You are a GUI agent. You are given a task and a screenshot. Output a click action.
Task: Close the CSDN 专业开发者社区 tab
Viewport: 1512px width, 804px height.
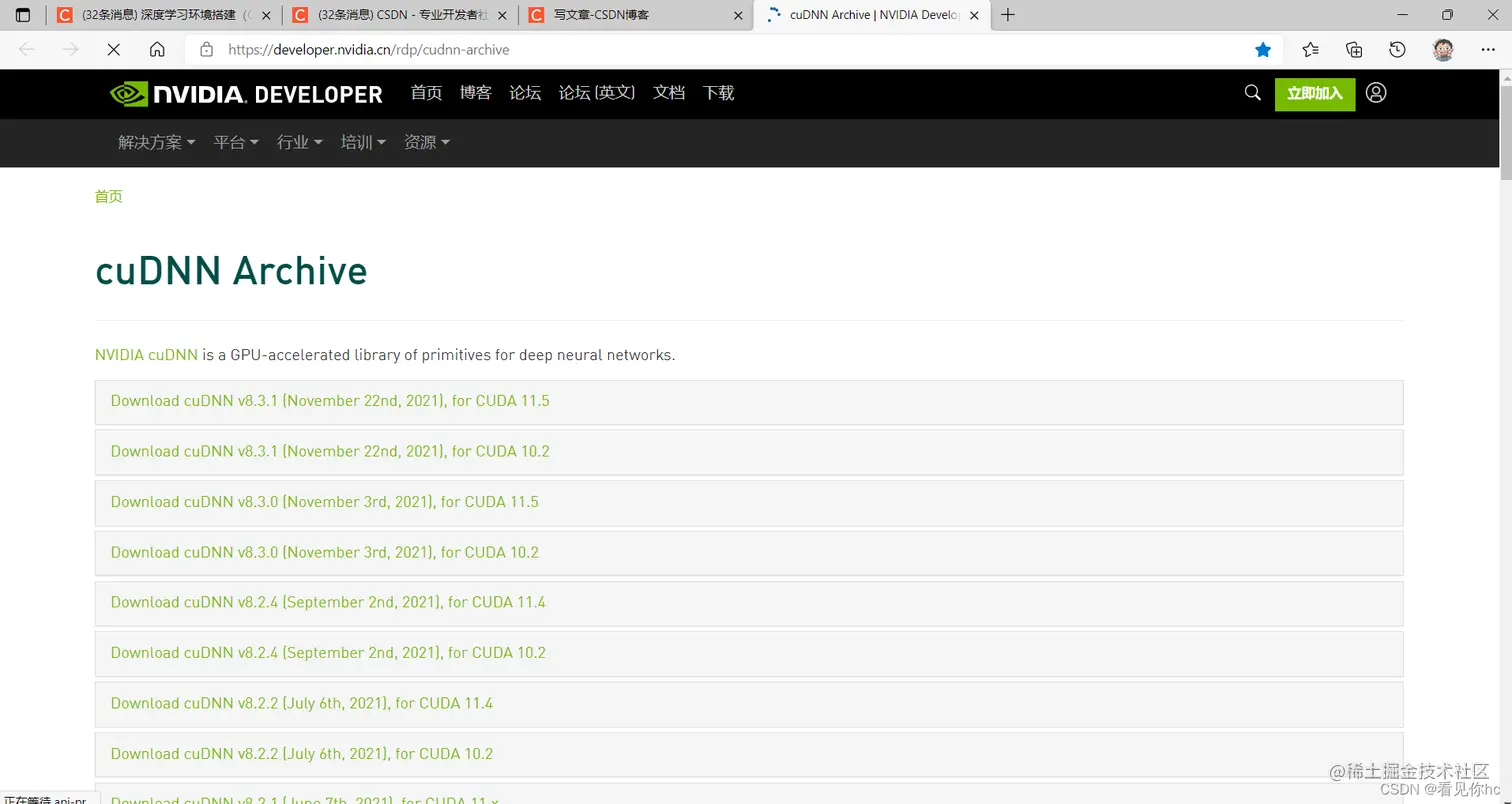pyautogui.click(x=503, y=15)
